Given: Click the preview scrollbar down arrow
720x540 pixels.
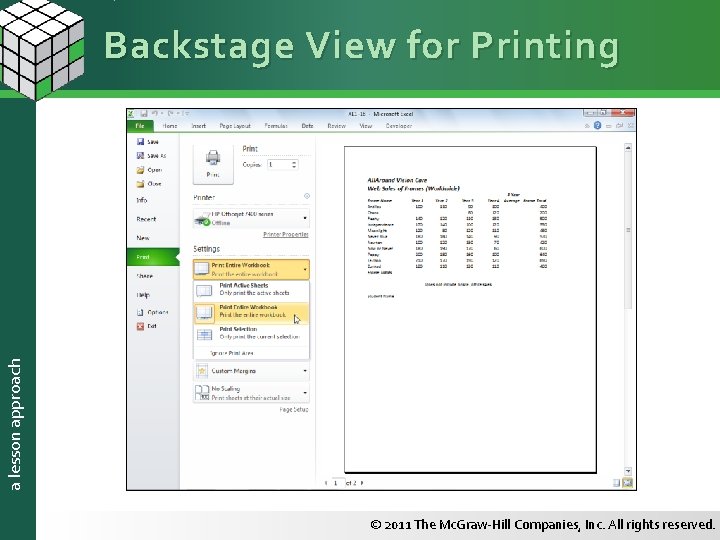Looking at the screenshot, I should (628, 471).
